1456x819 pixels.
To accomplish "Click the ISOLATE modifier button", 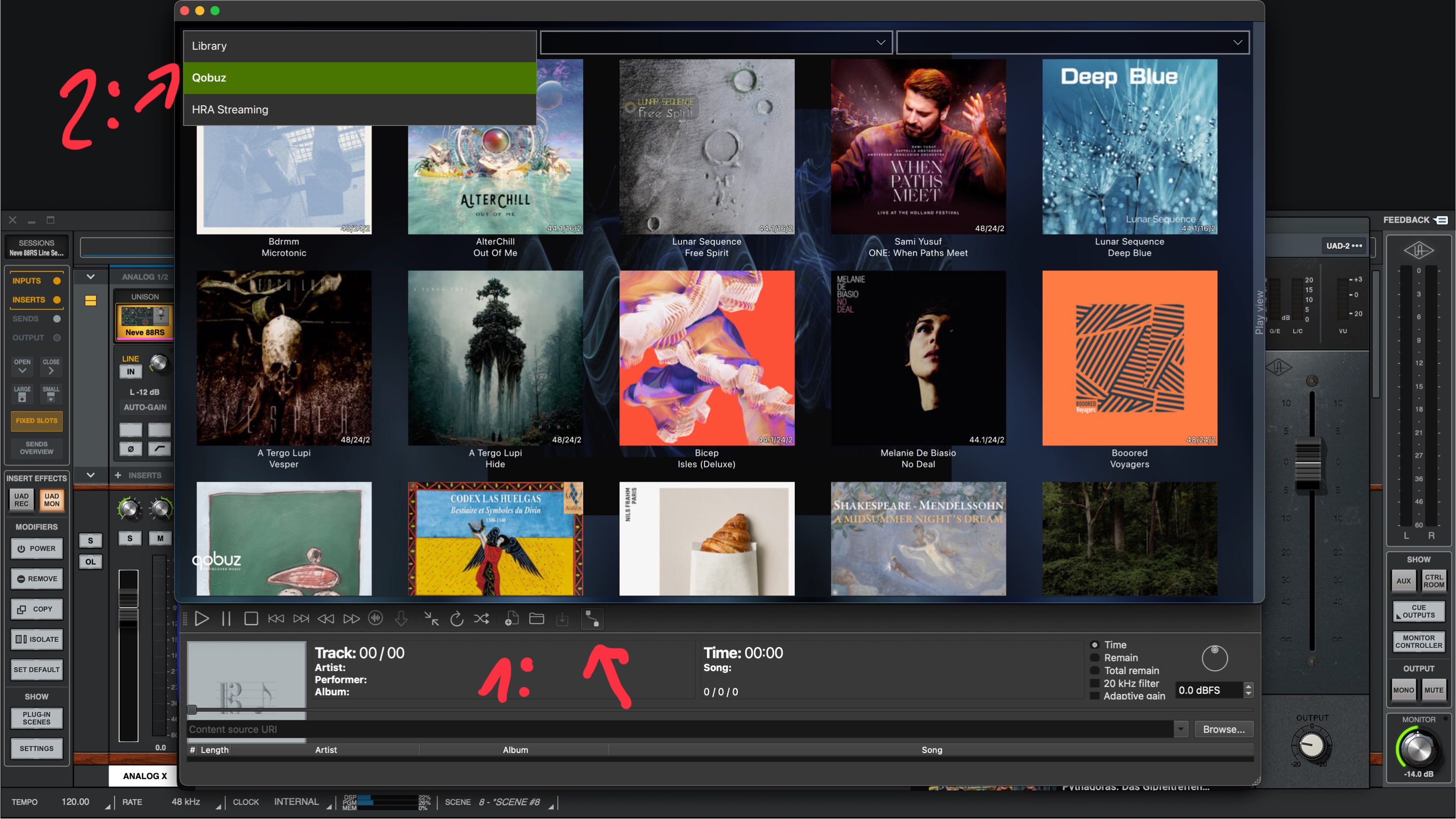I will click(x=37, y=639).
